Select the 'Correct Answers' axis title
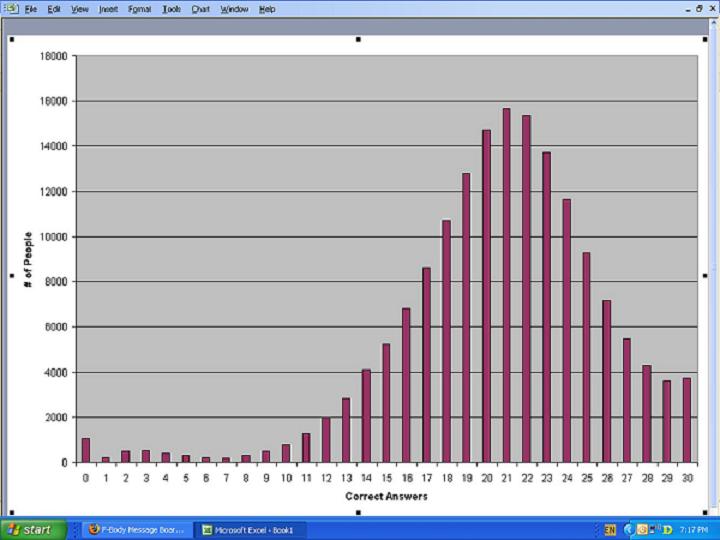The image size is (720, 540). pos(386,496)
